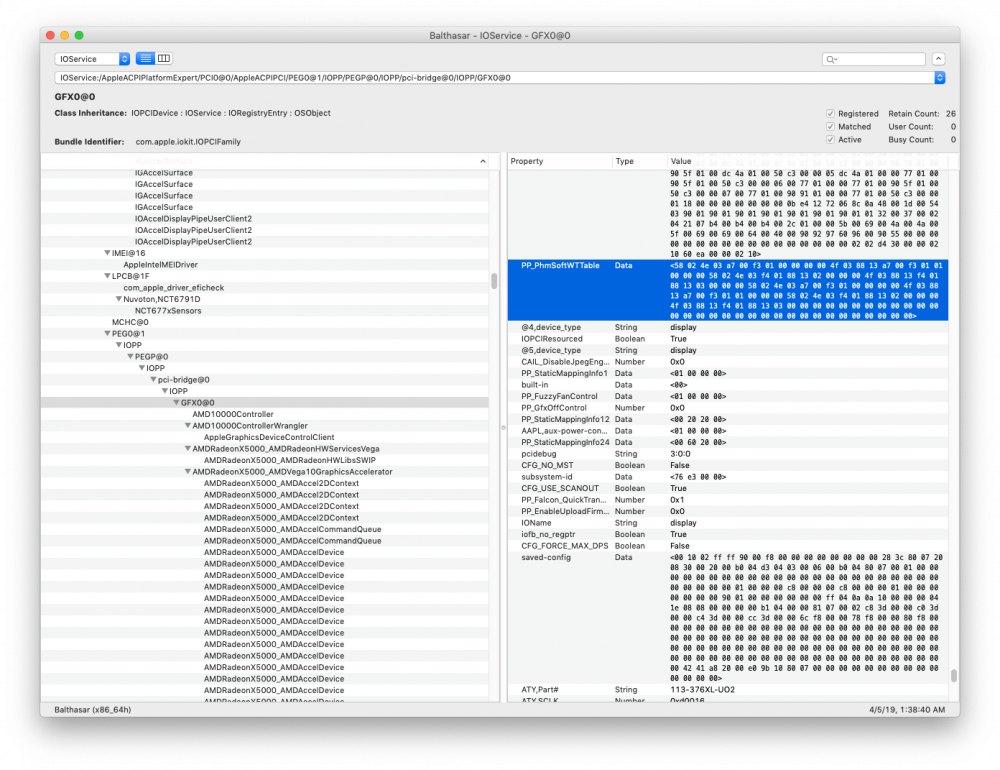Viewport: 1000px width, 770px height.
Task: Collapse the PEGP@0 tree node
Action: [x=130, y=357]
